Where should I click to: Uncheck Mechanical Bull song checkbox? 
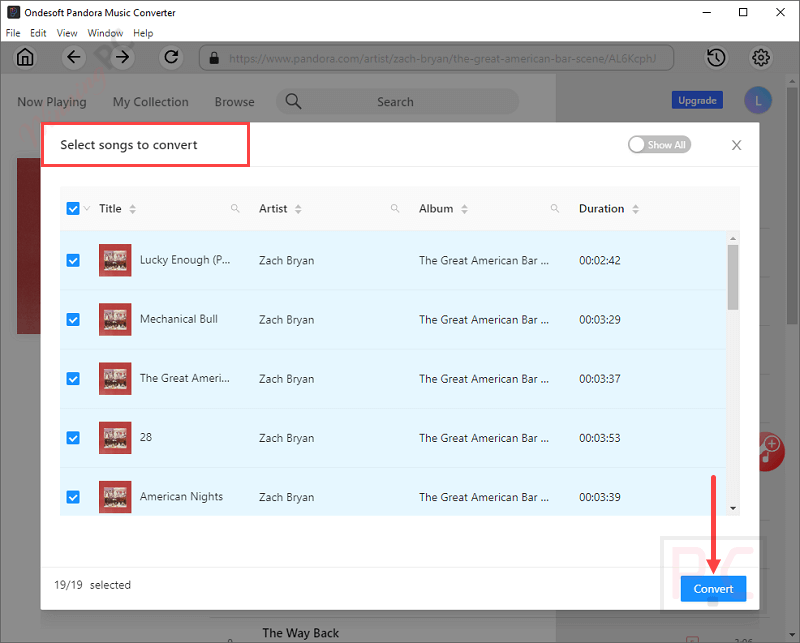tap(73, 319)
